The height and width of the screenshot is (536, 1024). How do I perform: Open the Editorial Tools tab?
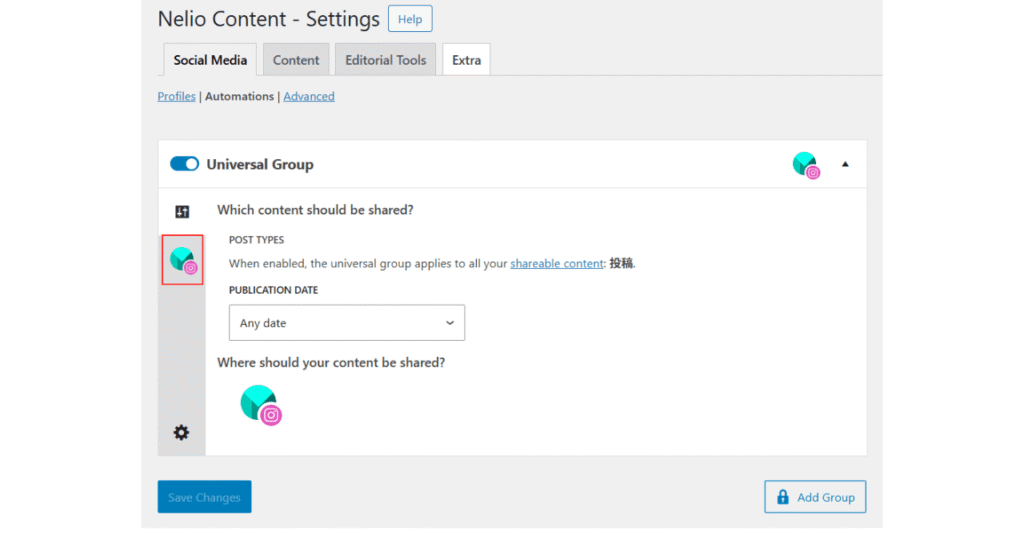click(x=385, y=60)
